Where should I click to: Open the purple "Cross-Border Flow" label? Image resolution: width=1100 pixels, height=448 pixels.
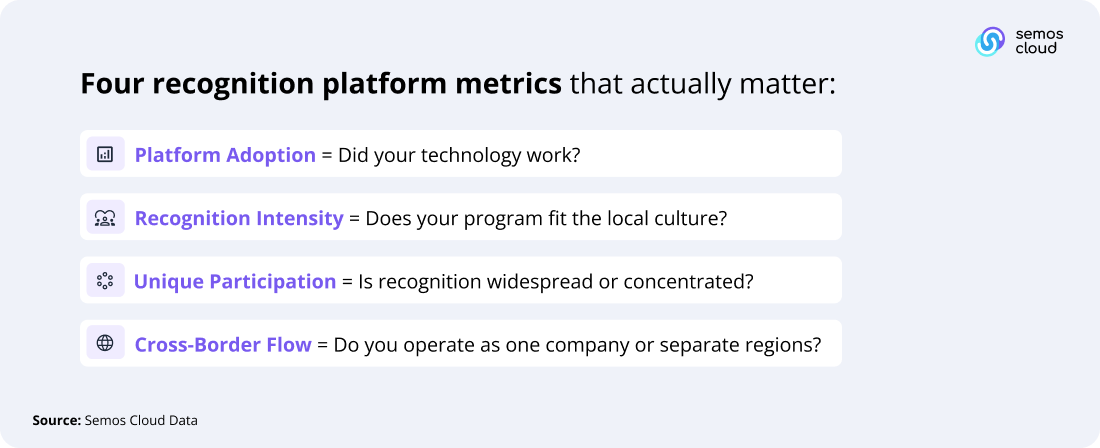223,345
